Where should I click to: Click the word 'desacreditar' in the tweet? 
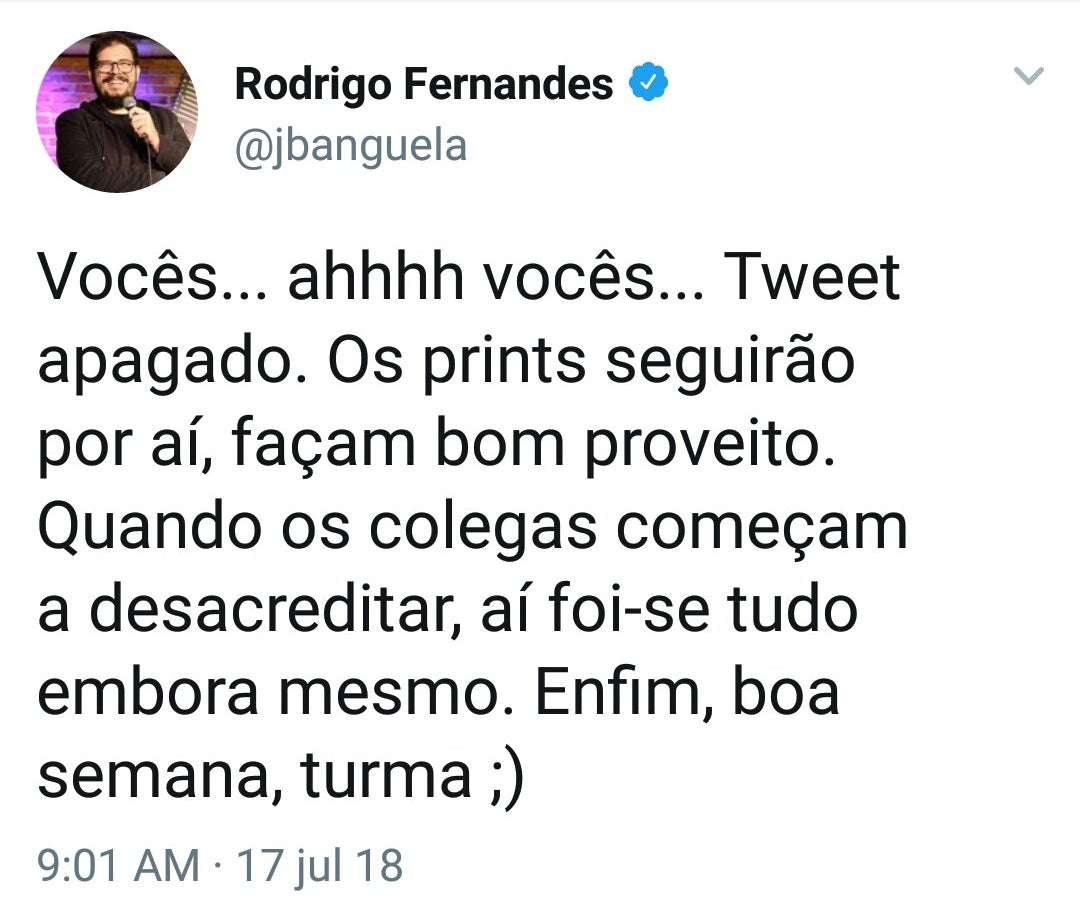270,610
